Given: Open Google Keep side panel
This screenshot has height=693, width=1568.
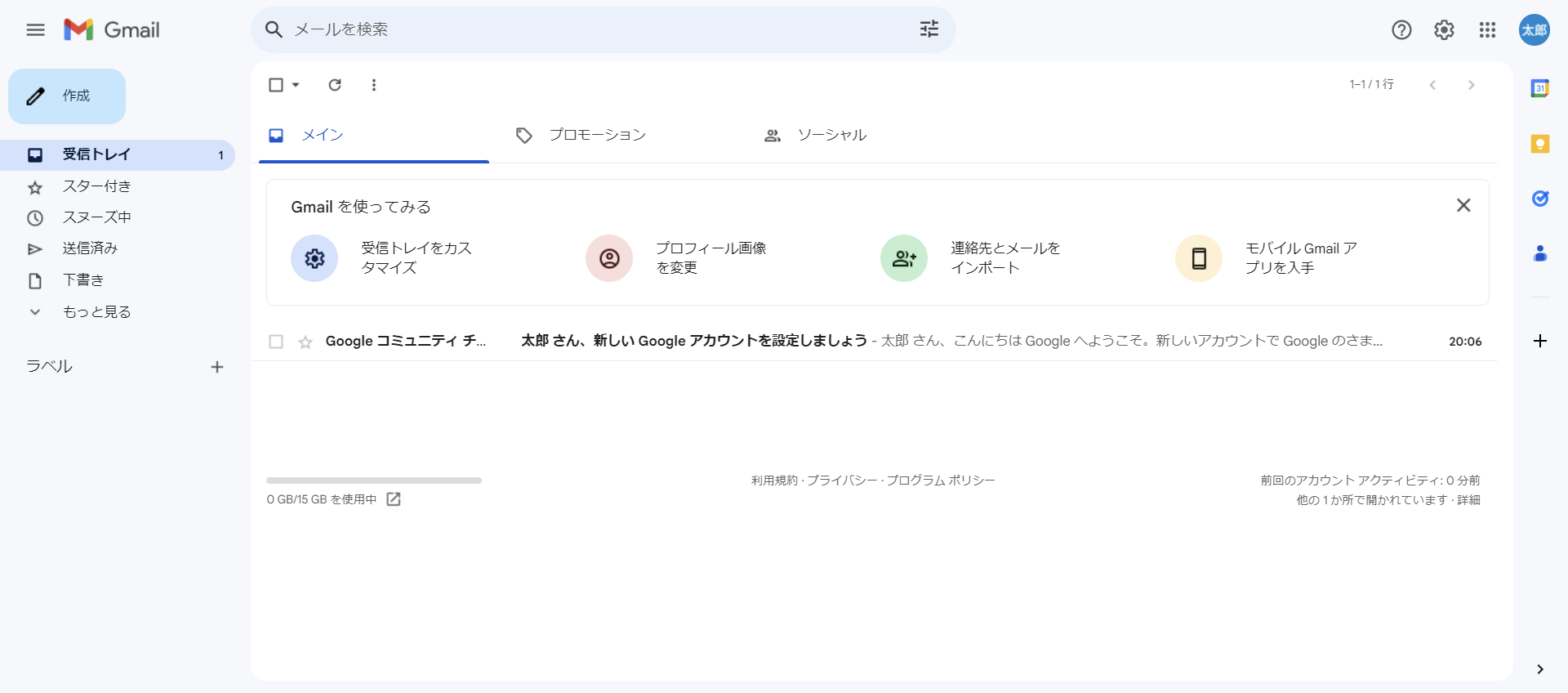Looking at the screenshot, I should [x=1539, y=144].
